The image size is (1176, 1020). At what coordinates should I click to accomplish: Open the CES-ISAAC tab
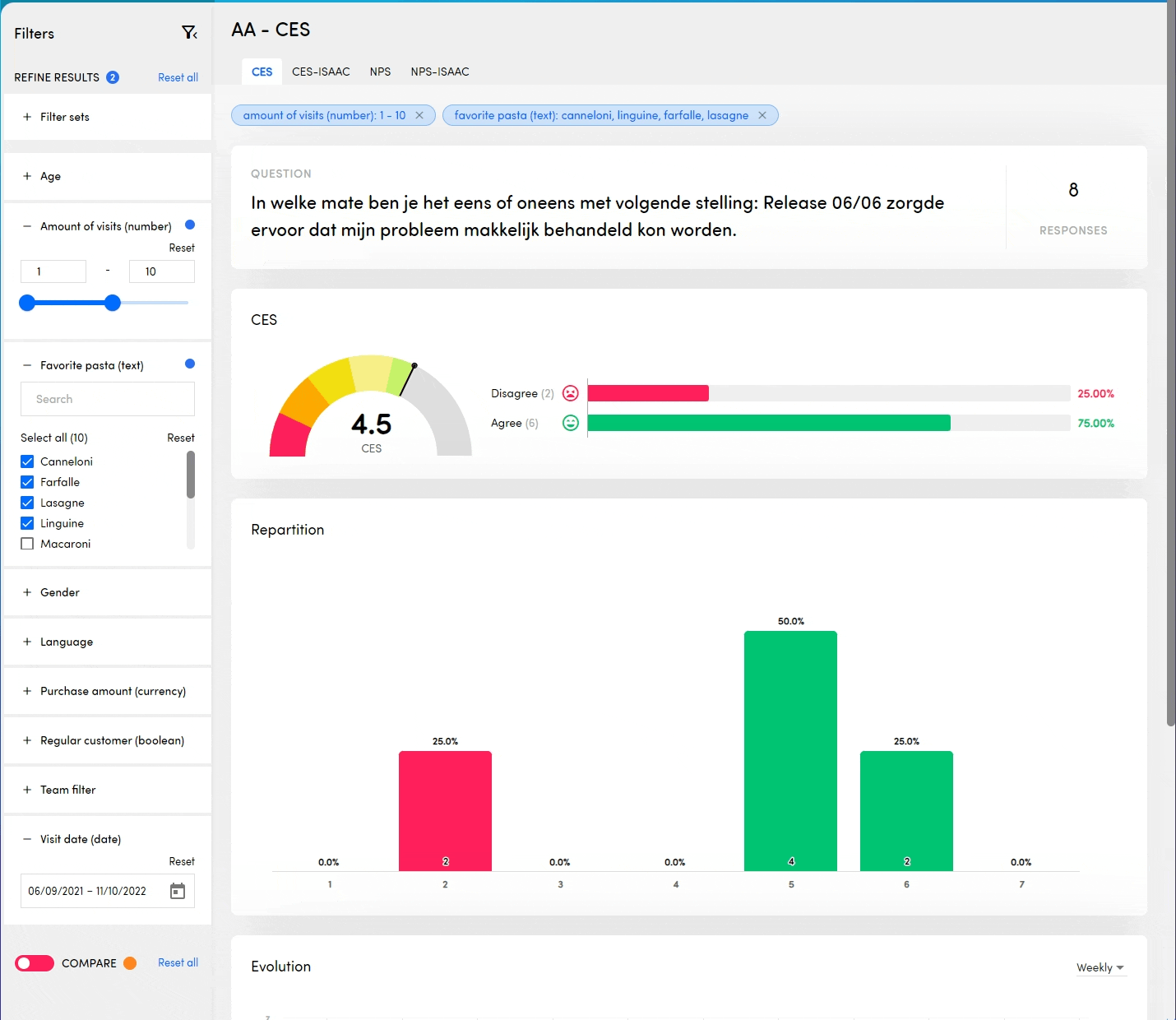pos(321,72)
